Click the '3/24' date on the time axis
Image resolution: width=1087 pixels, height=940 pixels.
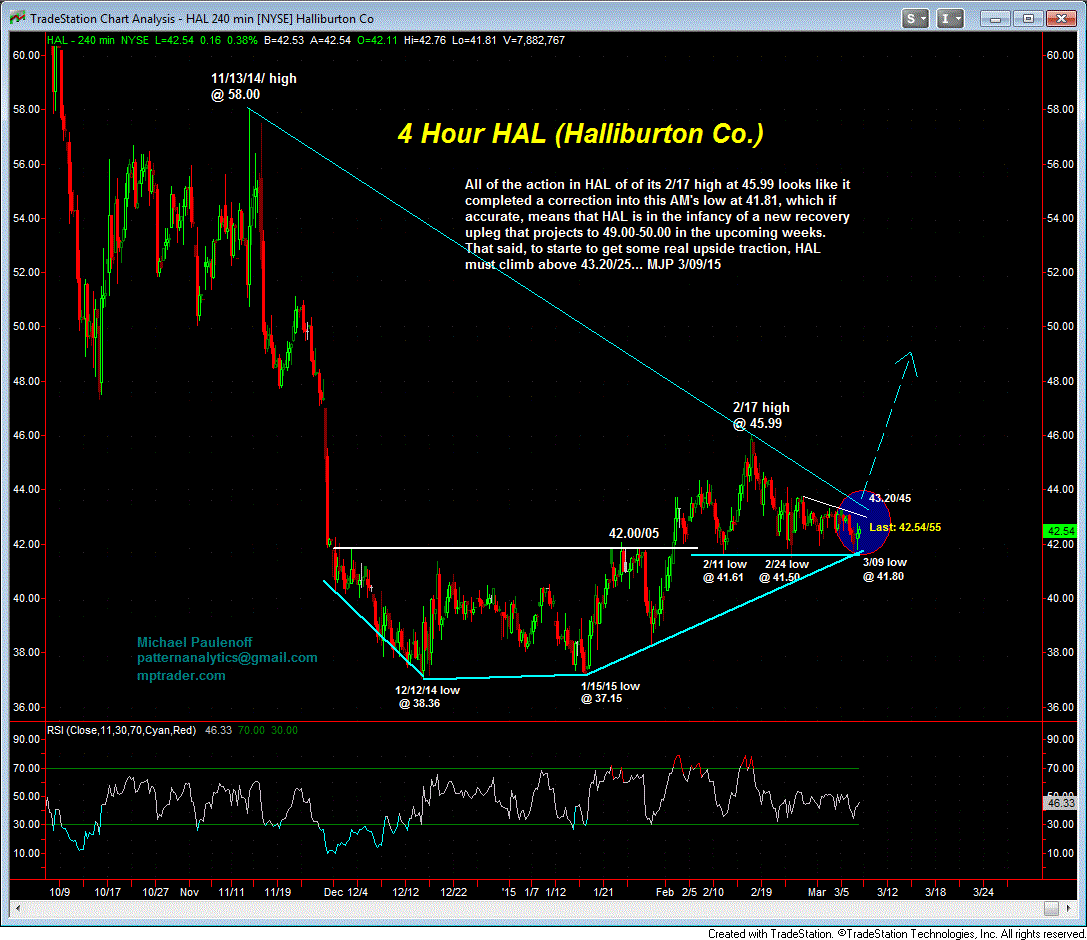[983, 892]
